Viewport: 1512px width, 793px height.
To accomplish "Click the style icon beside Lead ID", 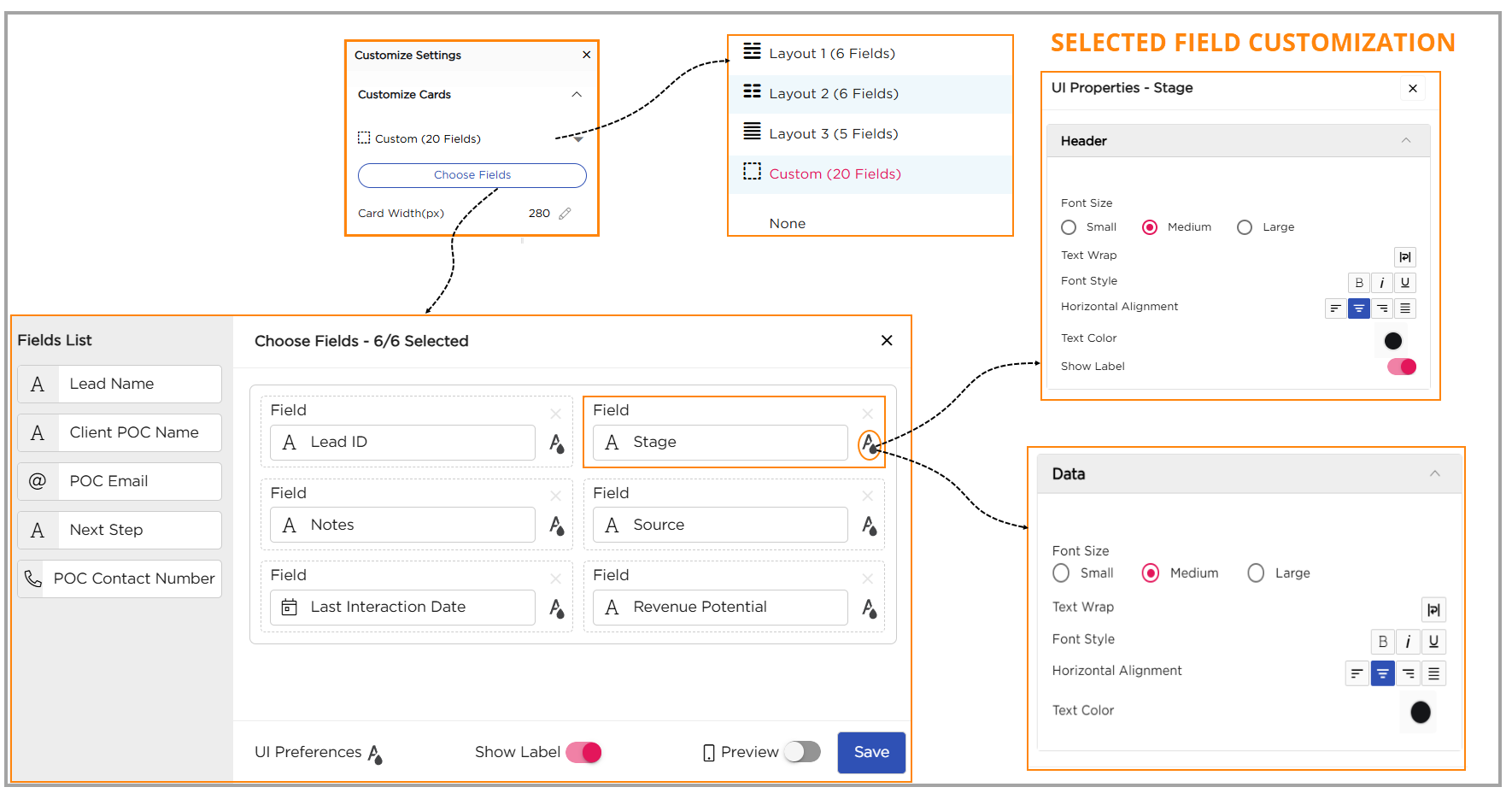I will coord(556,443).
